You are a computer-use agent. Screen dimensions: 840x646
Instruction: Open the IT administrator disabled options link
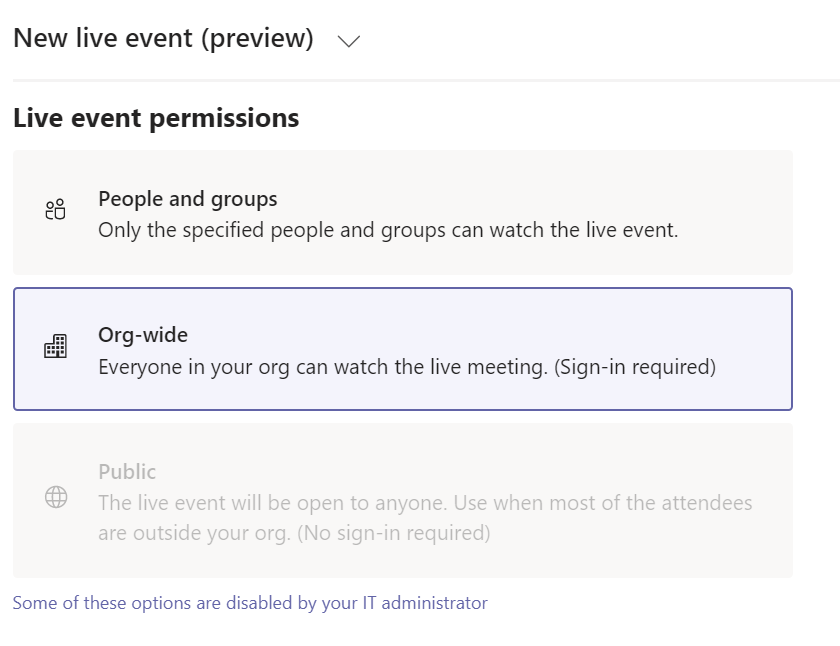click(x=250, y=603)
